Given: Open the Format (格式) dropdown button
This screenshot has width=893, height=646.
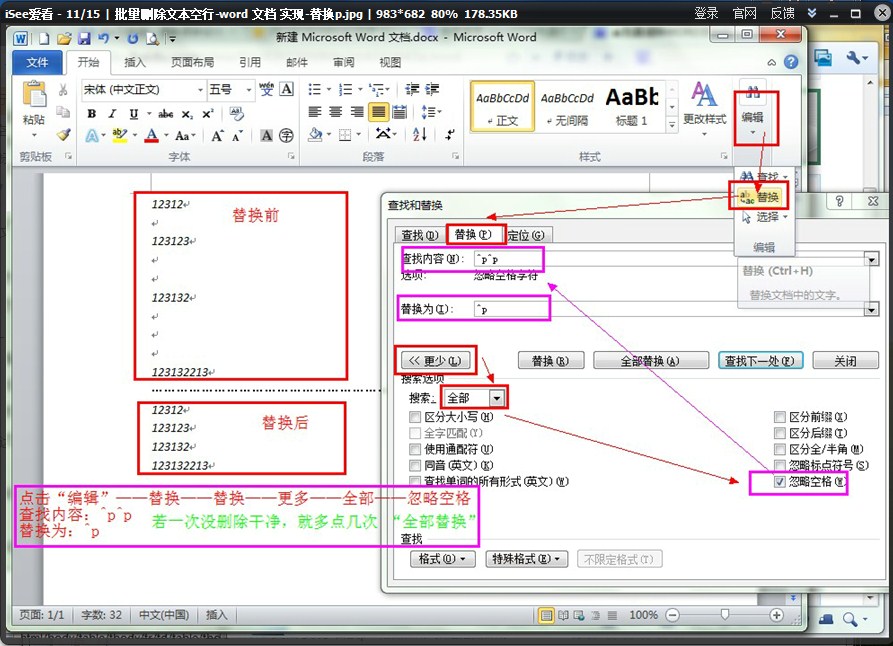Looking at the screenshot, I should (443, 559).
